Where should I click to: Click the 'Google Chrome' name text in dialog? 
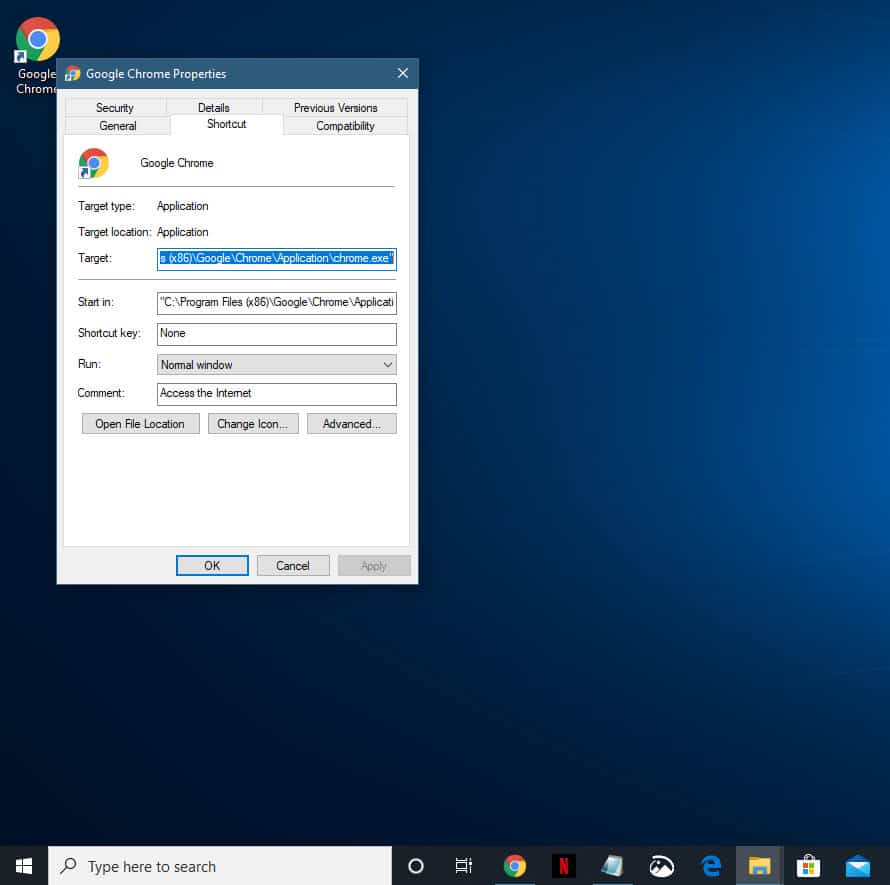click(x=177, y=163)
